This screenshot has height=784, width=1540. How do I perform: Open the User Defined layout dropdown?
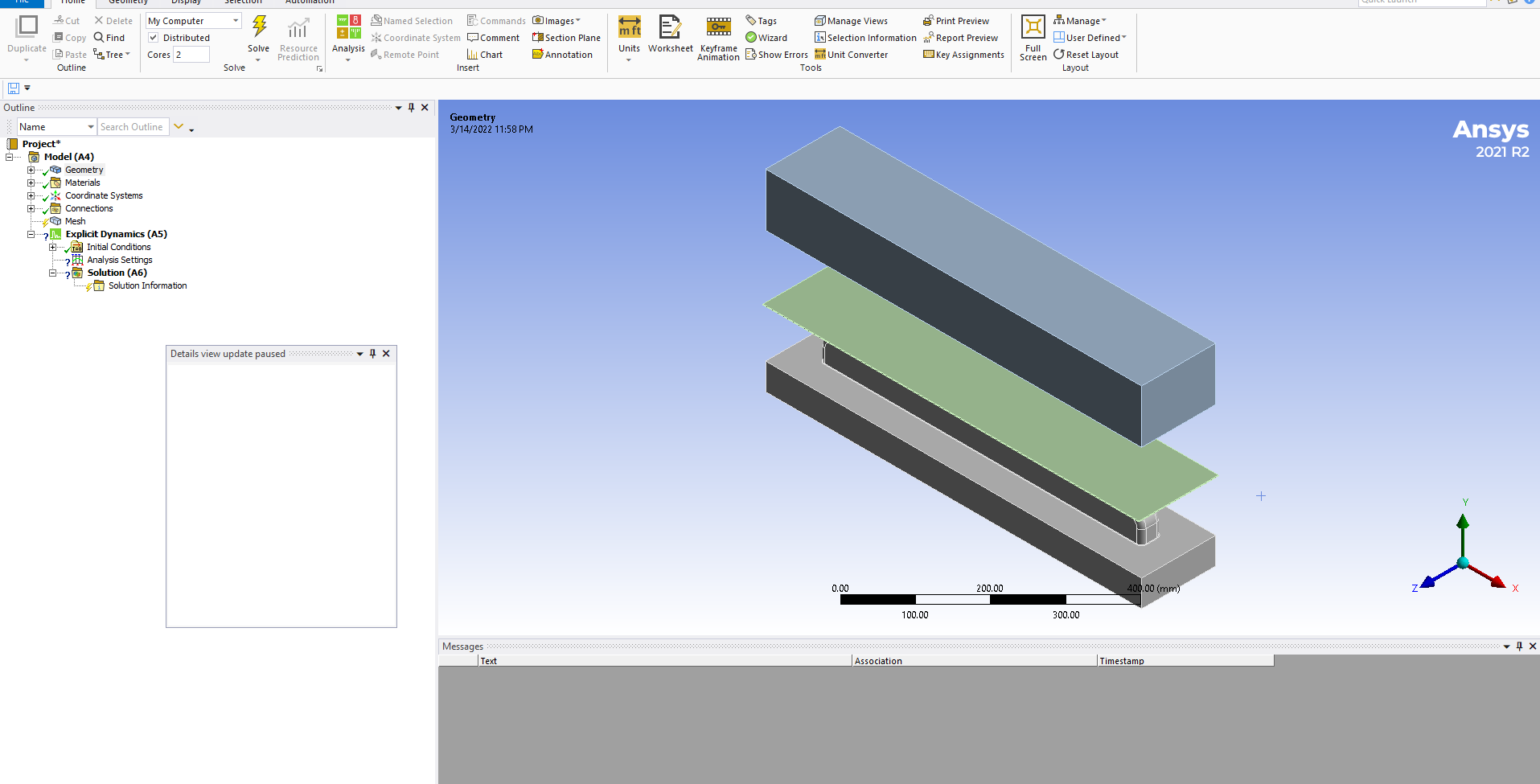[x=1090, y=38]
